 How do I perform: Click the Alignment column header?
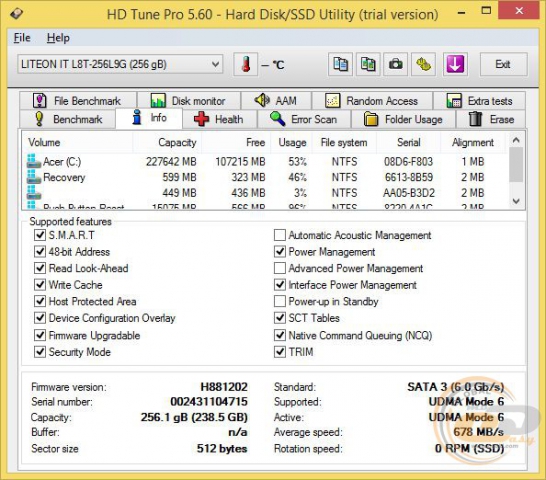pos(473,142)
